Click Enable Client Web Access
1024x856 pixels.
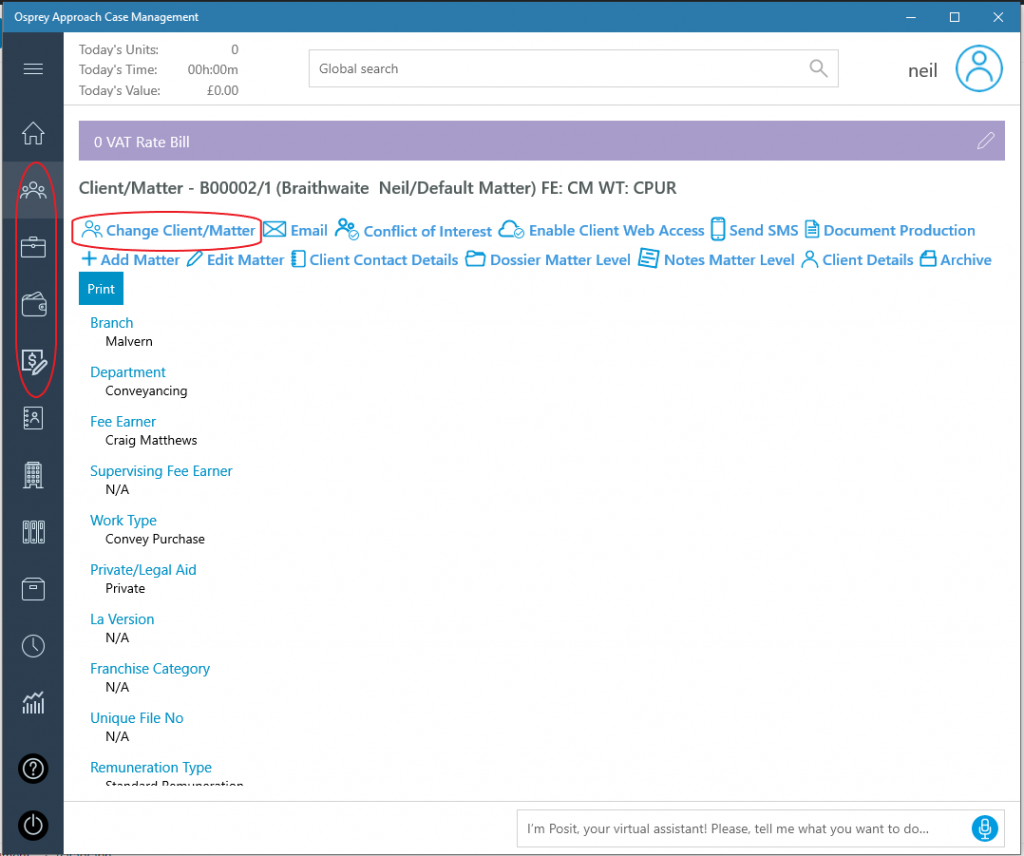601,230
